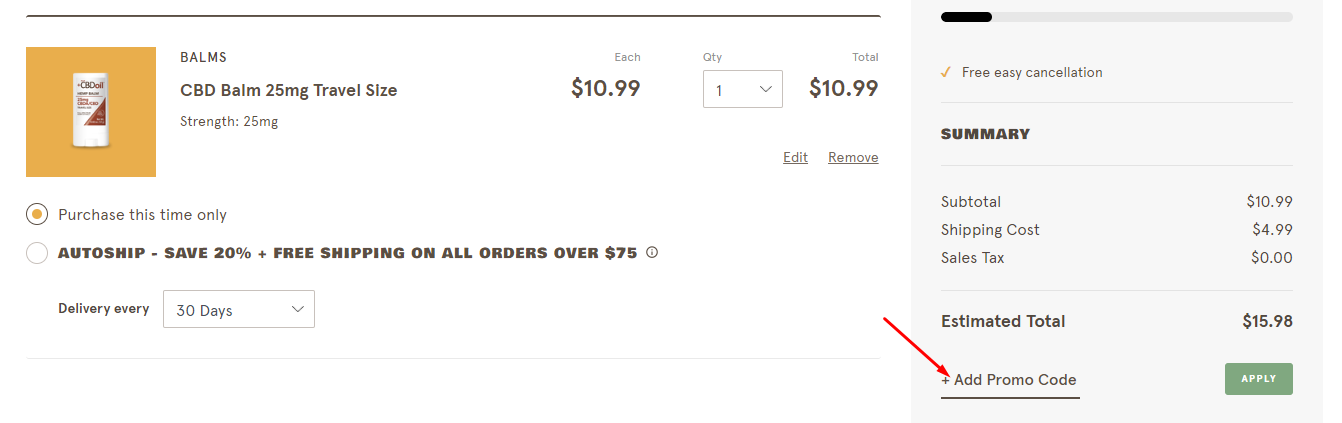Click the CBD Balm product thumbnail
Screen dimensions: 1342x423
tap(91, 112)
